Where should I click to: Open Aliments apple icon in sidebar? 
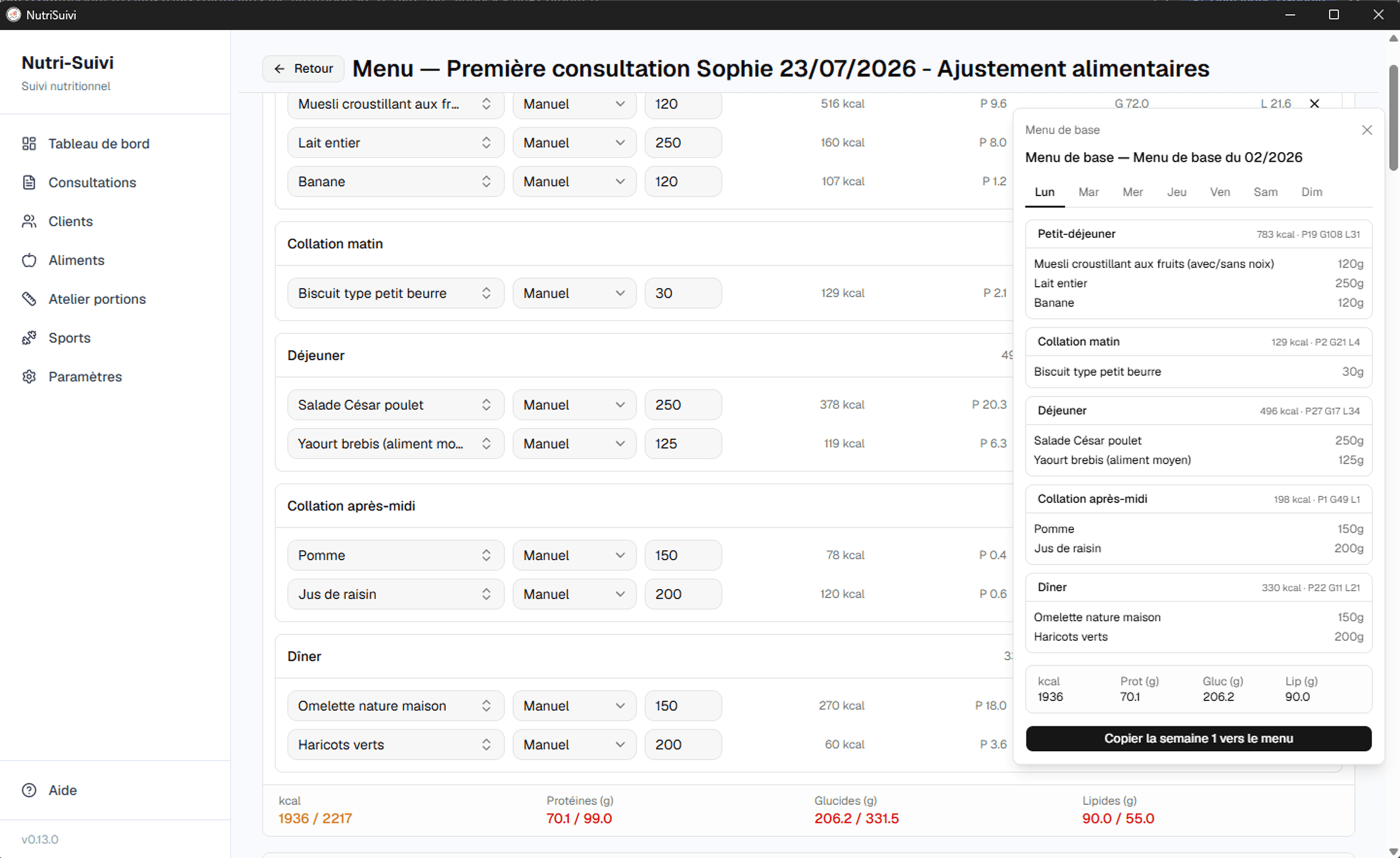[x=29, y=260]
